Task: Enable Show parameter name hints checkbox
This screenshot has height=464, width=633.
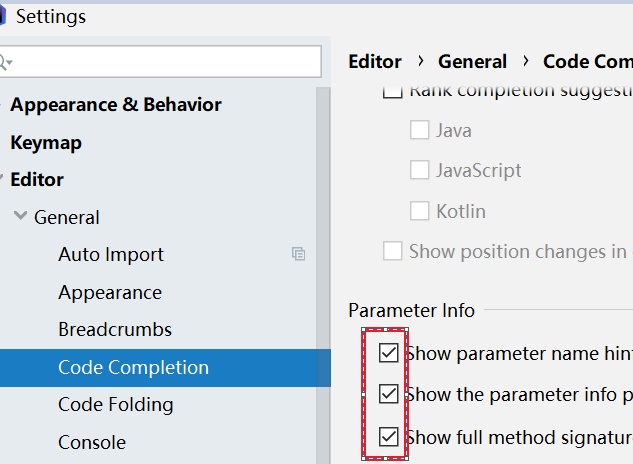Action: tap(389, 353)
